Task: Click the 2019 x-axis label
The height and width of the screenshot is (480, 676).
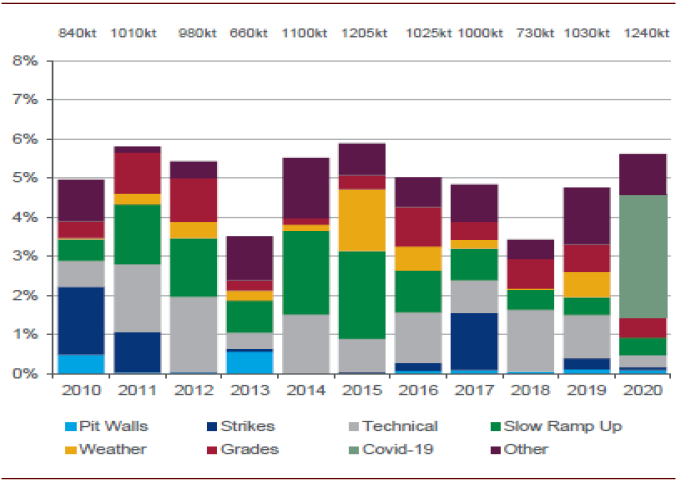Action: click(587, 390)
